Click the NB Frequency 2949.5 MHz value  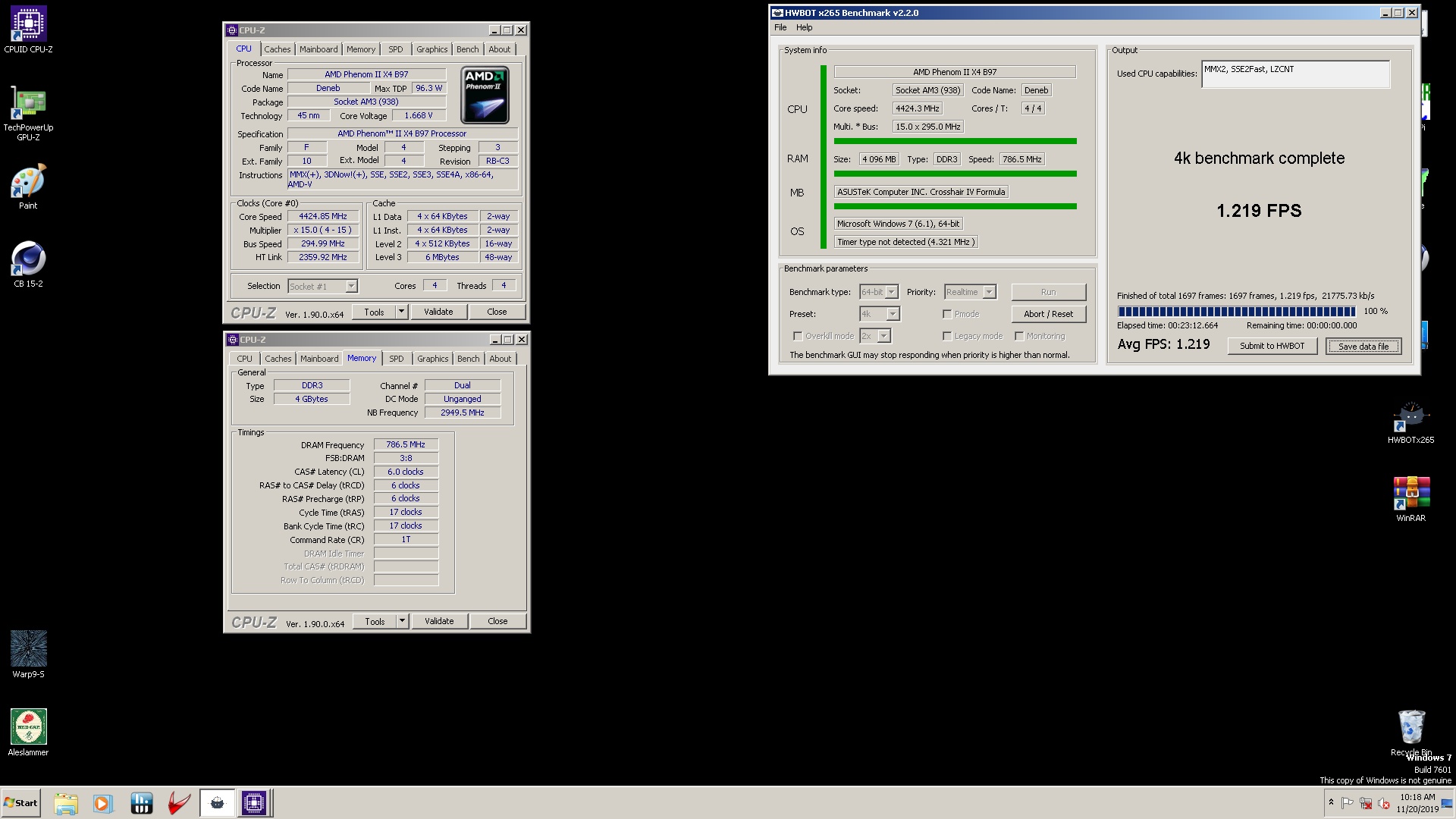[463, 413]
